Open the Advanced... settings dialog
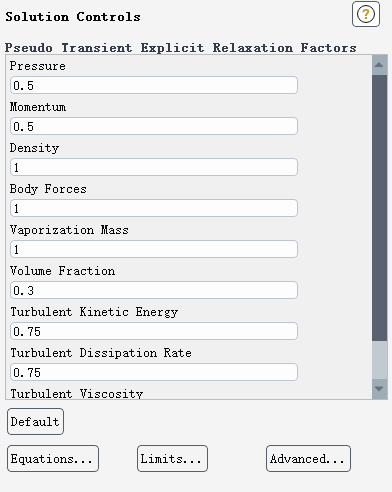Image resolution: width=392 pixels, height=492 pixels. tap(308, 459)
